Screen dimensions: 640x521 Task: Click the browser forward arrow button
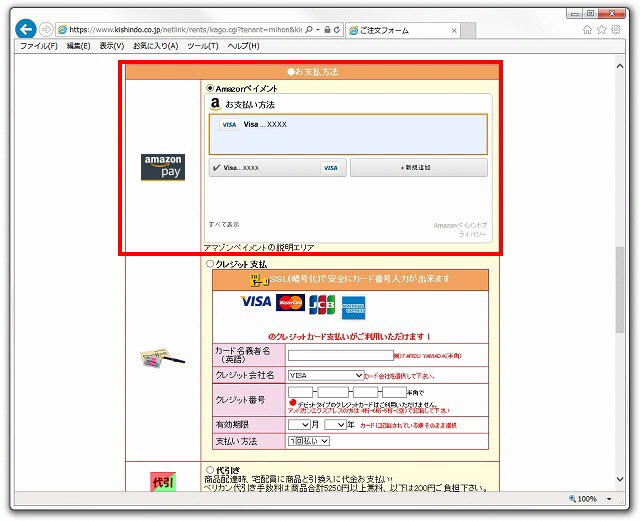pyautogui.click(x=46, y=29)
